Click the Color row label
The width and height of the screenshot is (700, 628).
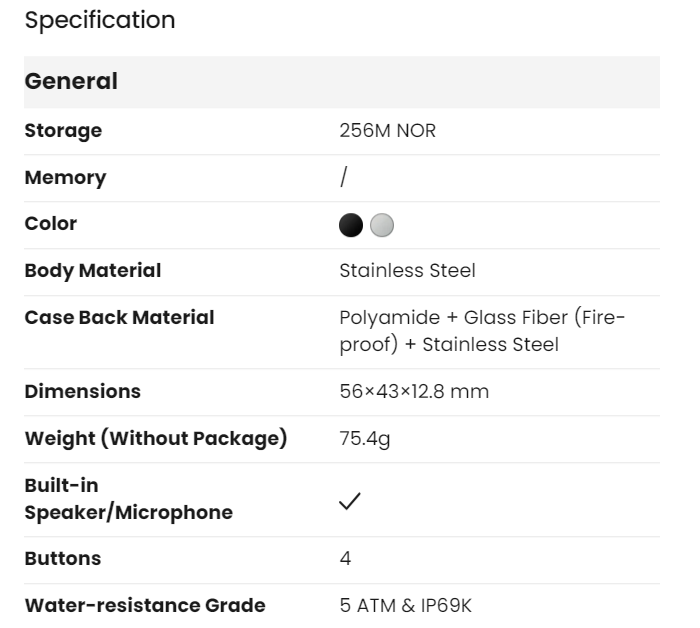pyautogui.click(x=51, y=224)
